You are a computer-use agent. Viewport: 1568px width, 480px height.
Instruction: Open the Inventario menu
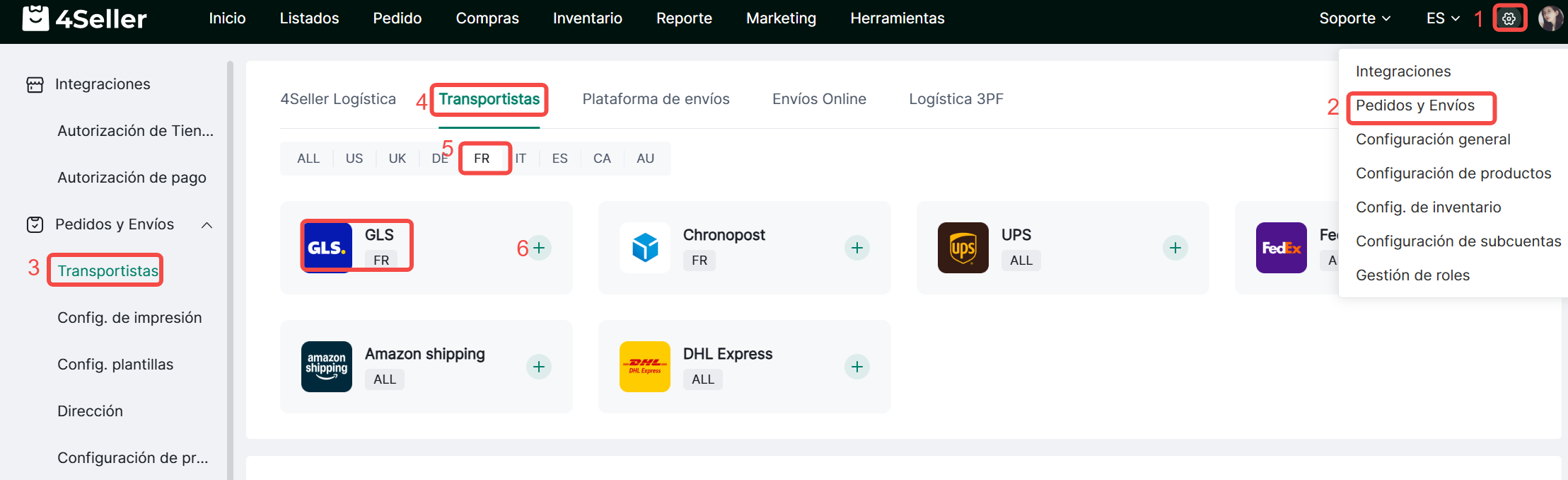pos(587,18)
